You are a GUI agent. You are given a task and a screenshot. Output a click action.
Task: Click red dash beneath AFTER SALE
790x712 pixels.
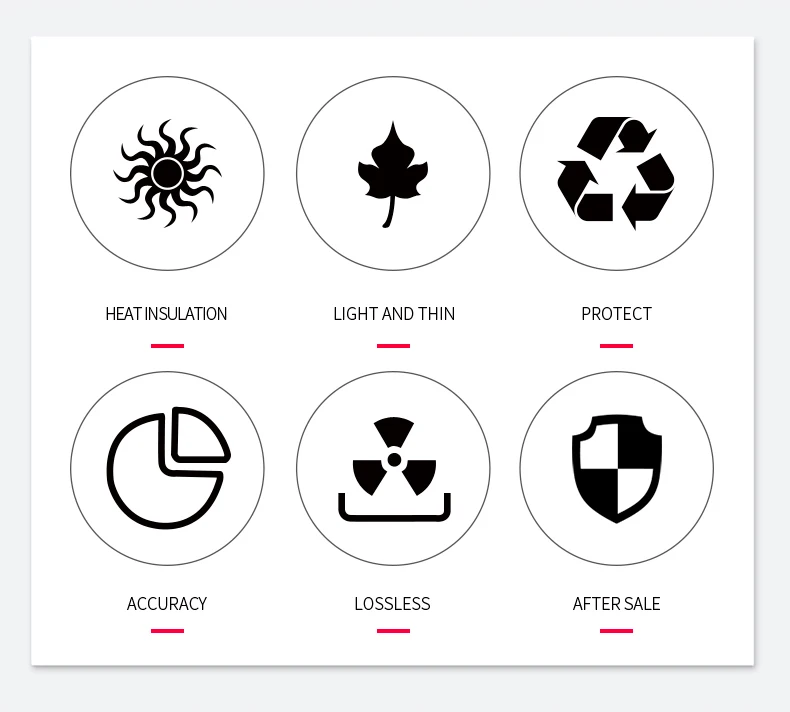click(x=616, y=631)
